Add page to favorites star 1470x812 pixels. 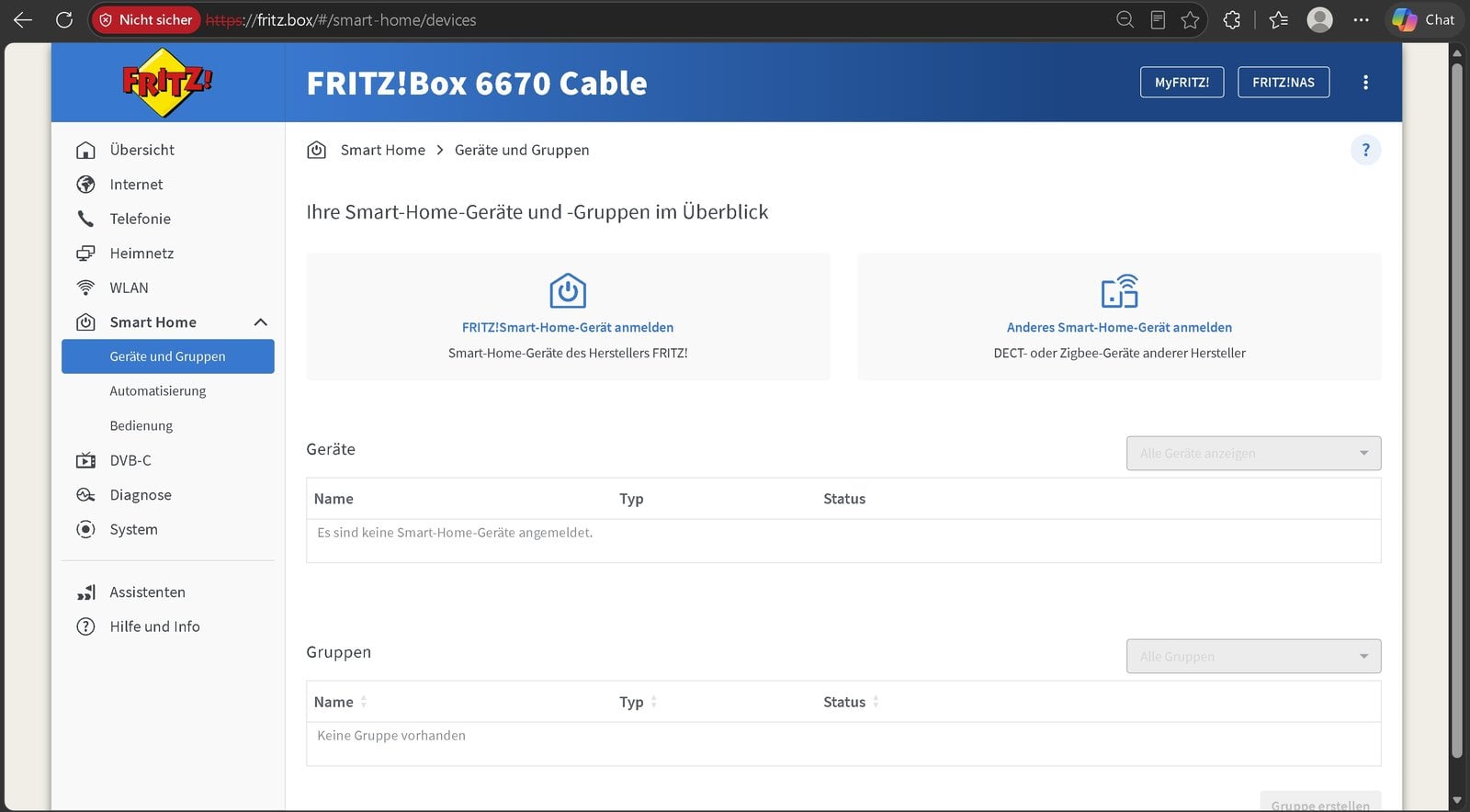pos(1191,19)
